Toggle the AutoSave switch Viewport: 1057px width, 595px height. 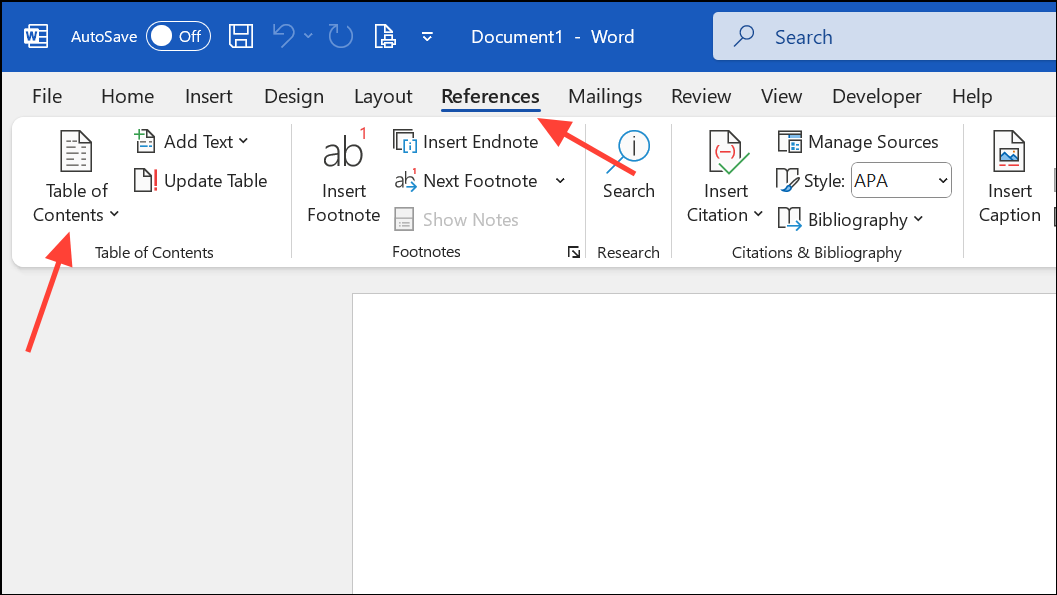pyautogui.click(x=176, y=37)
